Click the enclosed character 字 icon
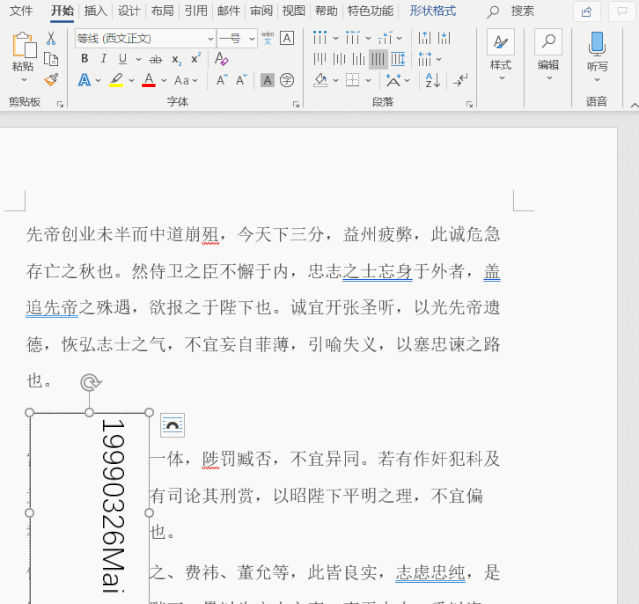The image size is (639, 604). coord(287,80)
